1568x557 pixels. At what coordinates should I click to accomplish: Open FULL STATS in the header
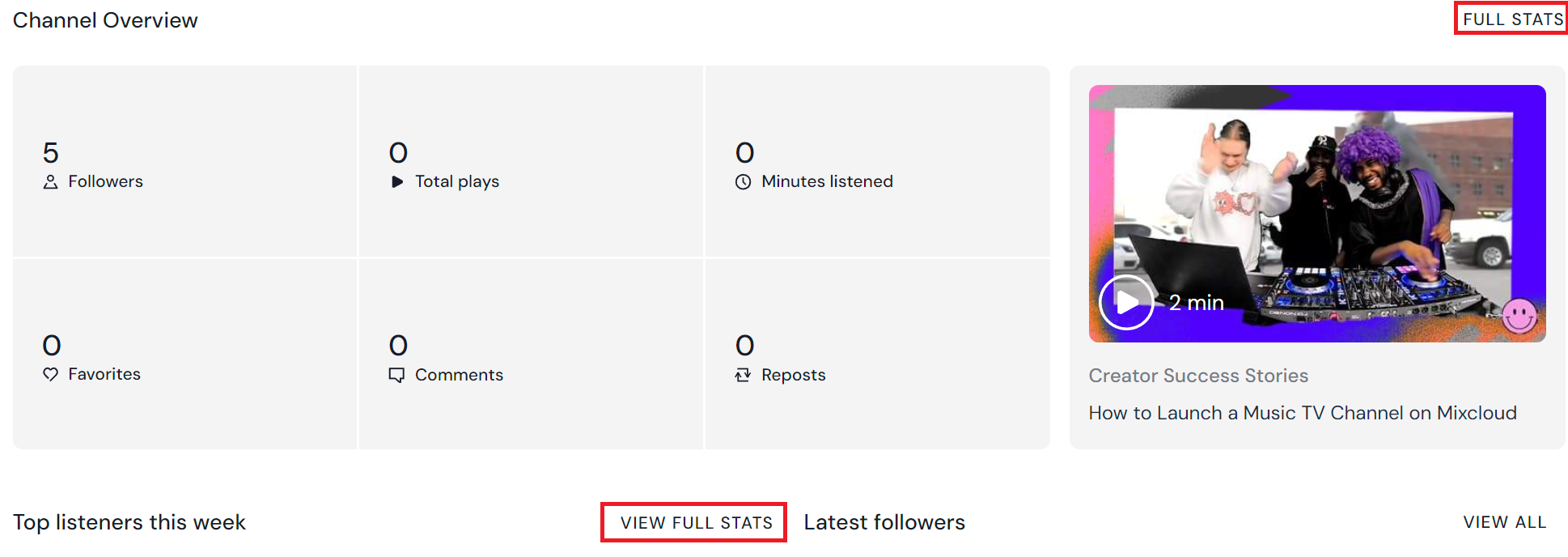pos(1511,19)
